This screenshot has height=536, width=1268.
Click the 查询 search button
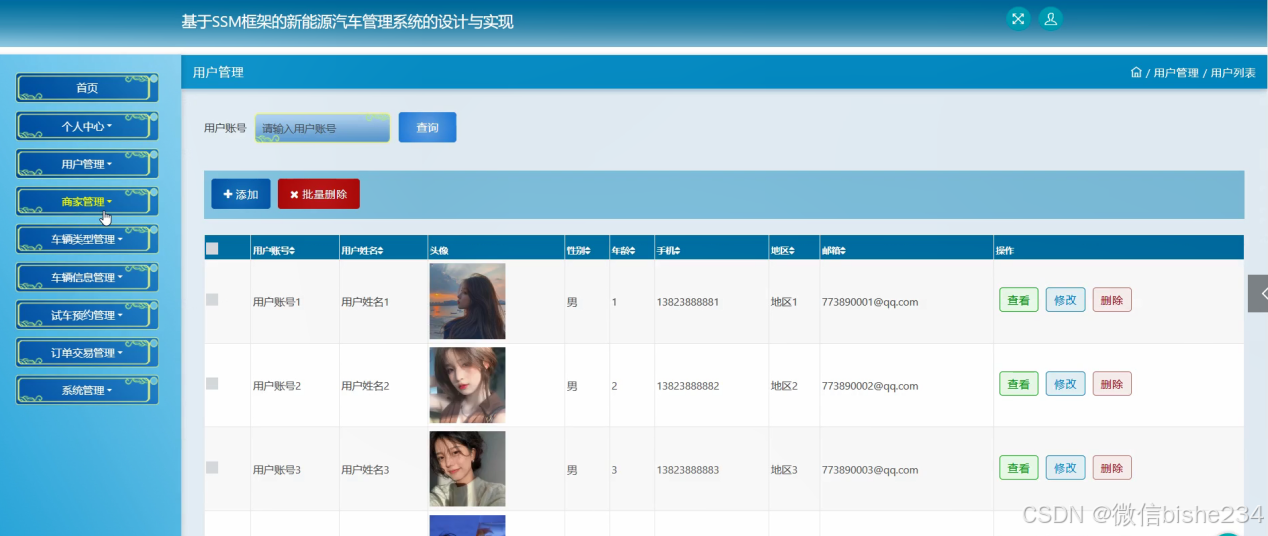[x=427, y=127]
